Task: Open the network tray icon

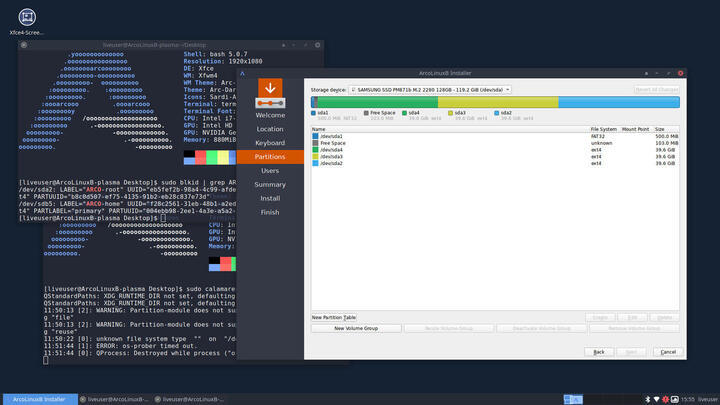Action: [656, 399]
